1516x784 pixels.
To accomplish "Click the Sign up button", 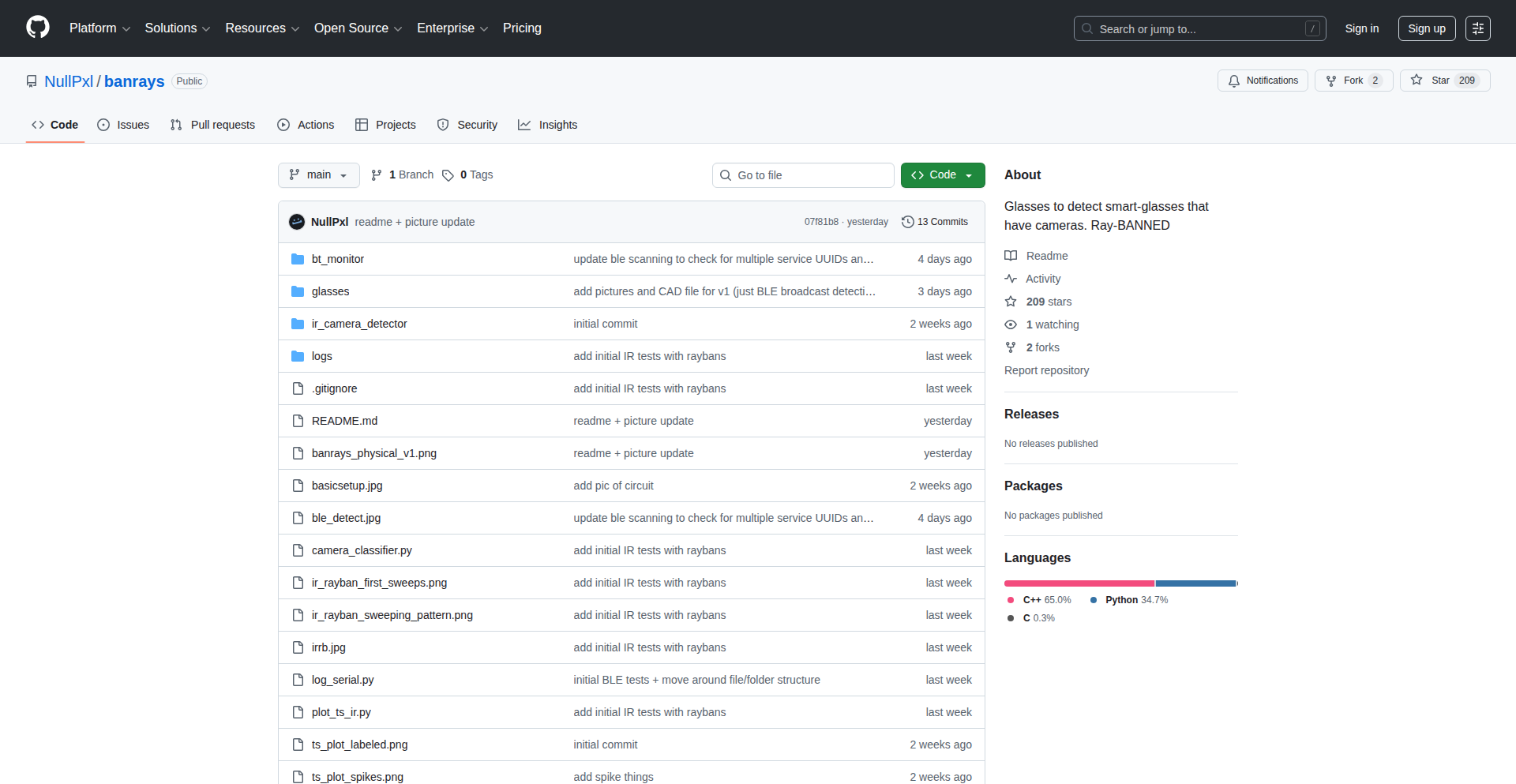I will tap(1426, 28).
